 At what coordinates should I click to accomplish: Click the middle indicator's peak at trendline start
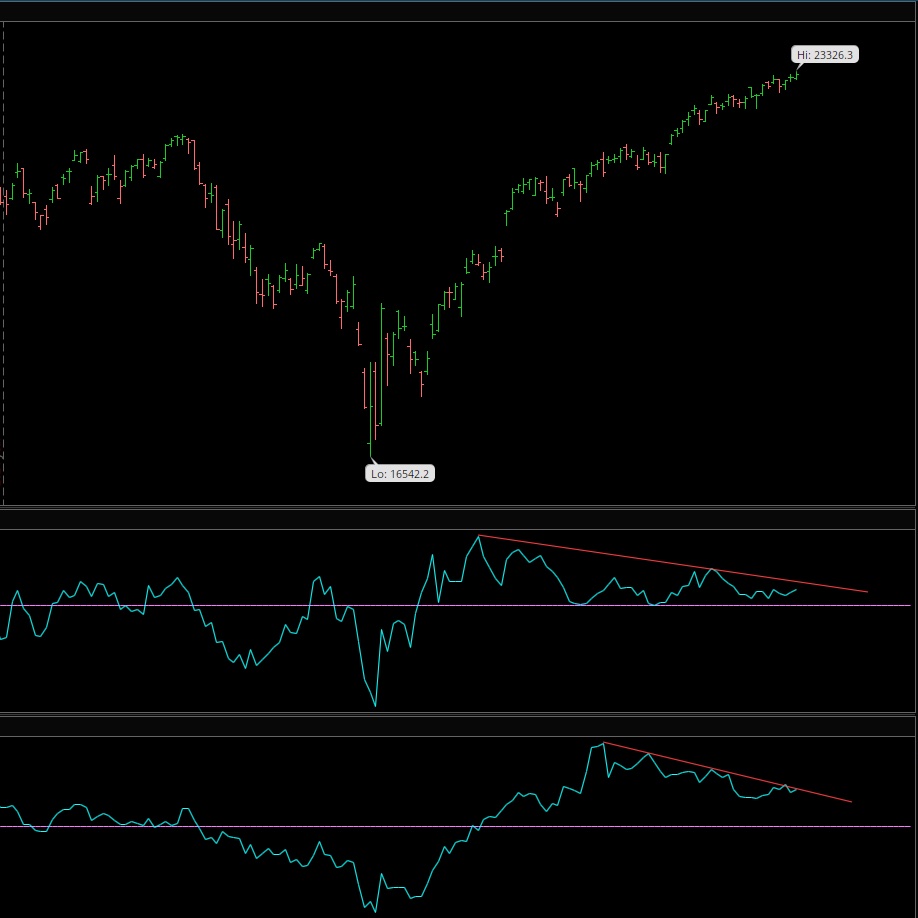point(479,536)
